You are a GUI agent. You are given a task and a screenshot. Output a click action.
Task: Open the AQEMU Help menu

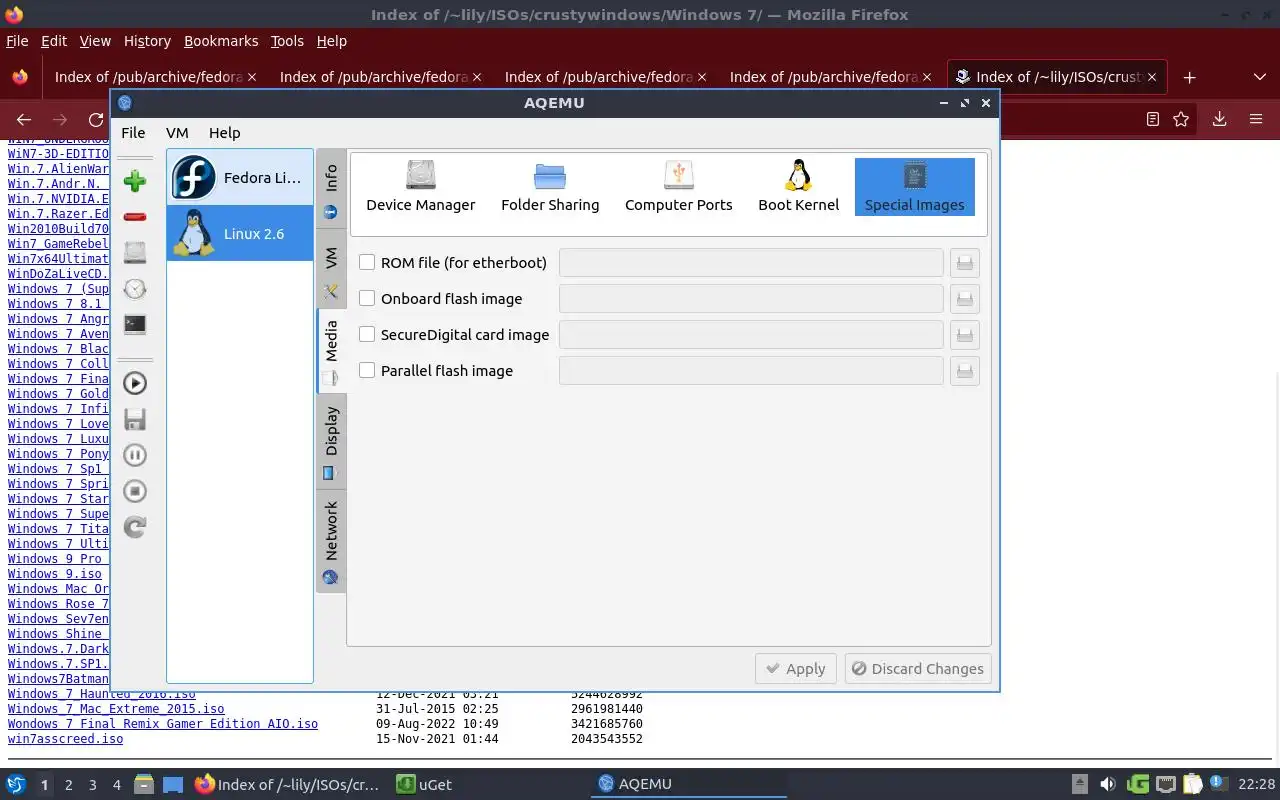point(224,132)
